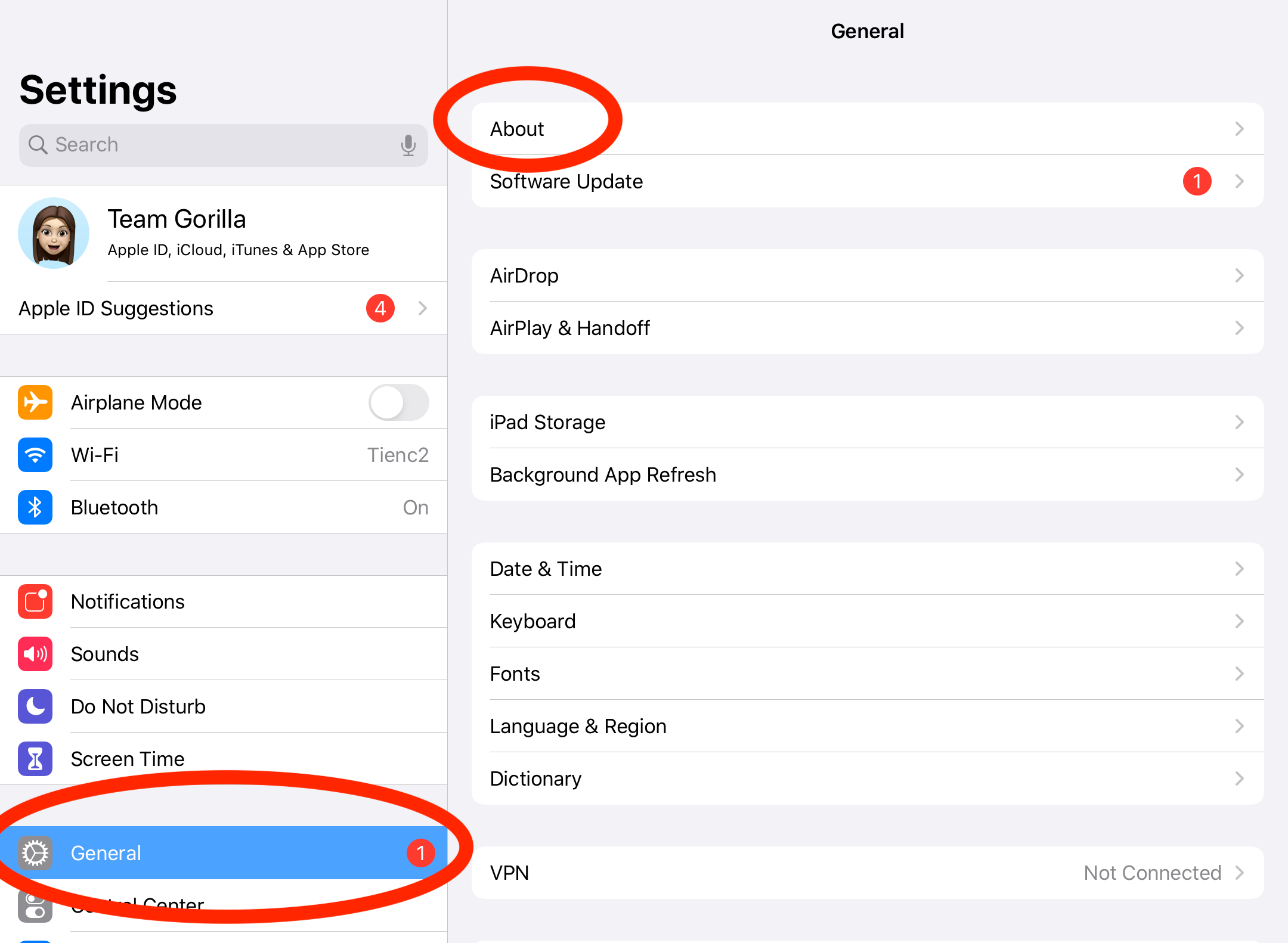Tap the microphone dictation icon in Search
1288x943 pixels.
(x=408, y=145)
